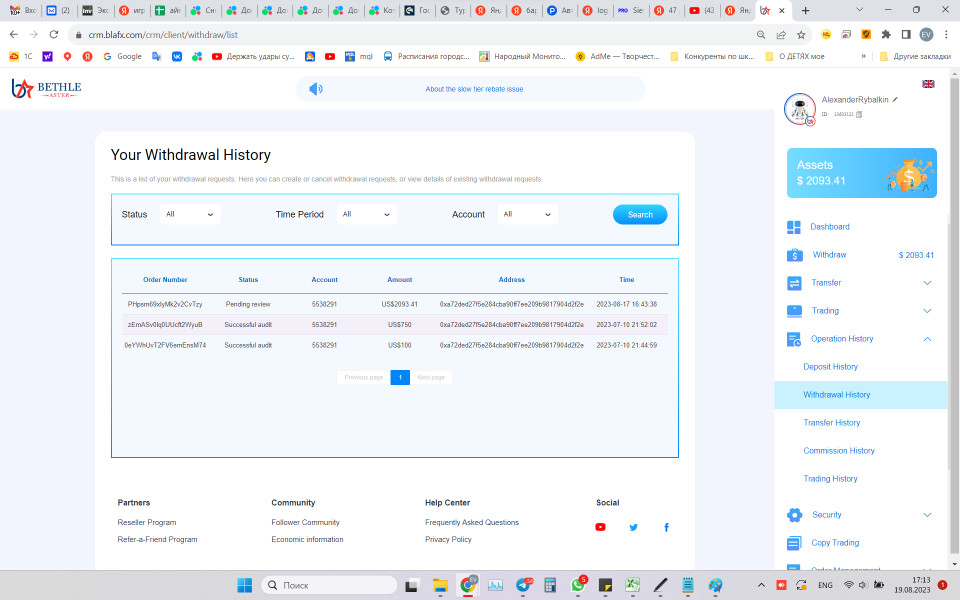
Task: Click the Withdraw briefcase icon
Action: [x=794, y=255]
